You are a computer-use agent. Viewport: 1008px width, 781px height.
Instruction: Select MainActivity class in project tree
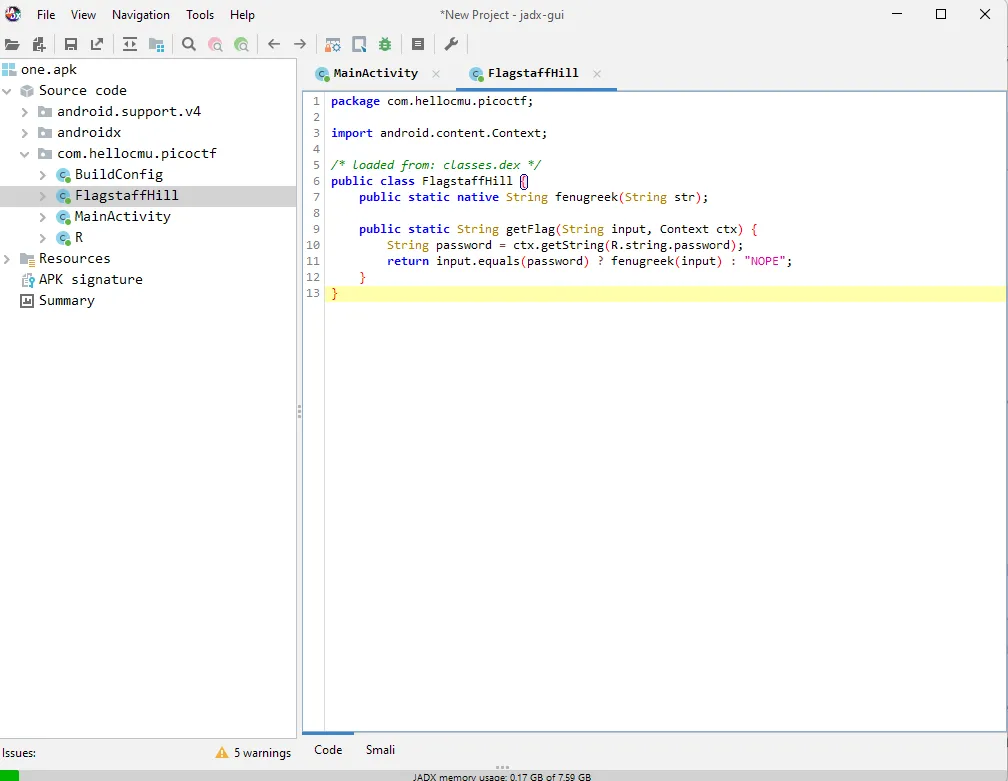point(123,217)
